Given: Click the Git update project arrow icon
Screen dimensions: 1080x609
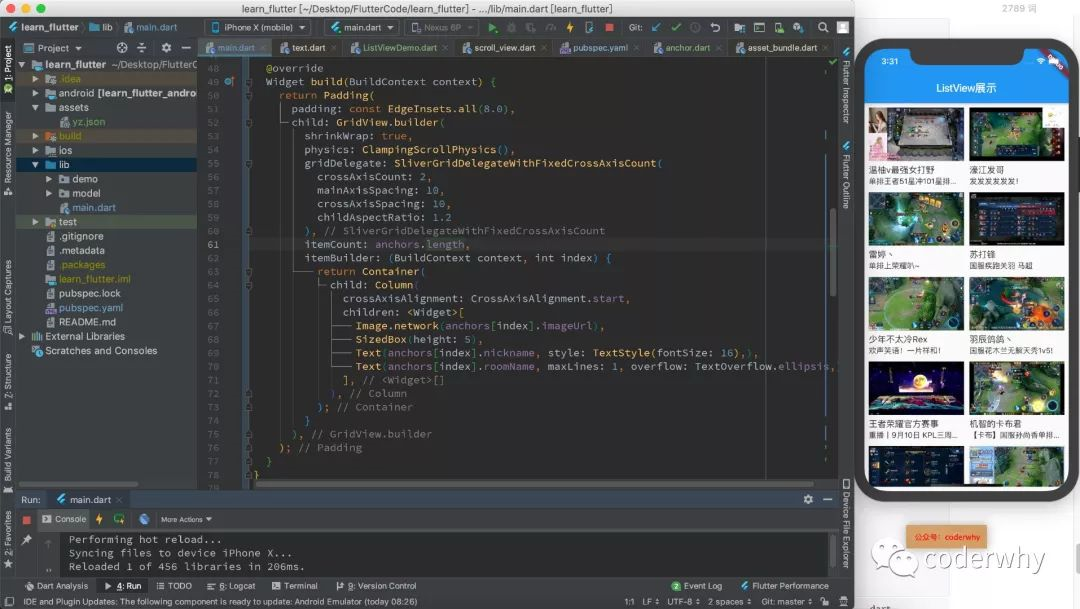Looking at the screenshot, I should 656,28.
